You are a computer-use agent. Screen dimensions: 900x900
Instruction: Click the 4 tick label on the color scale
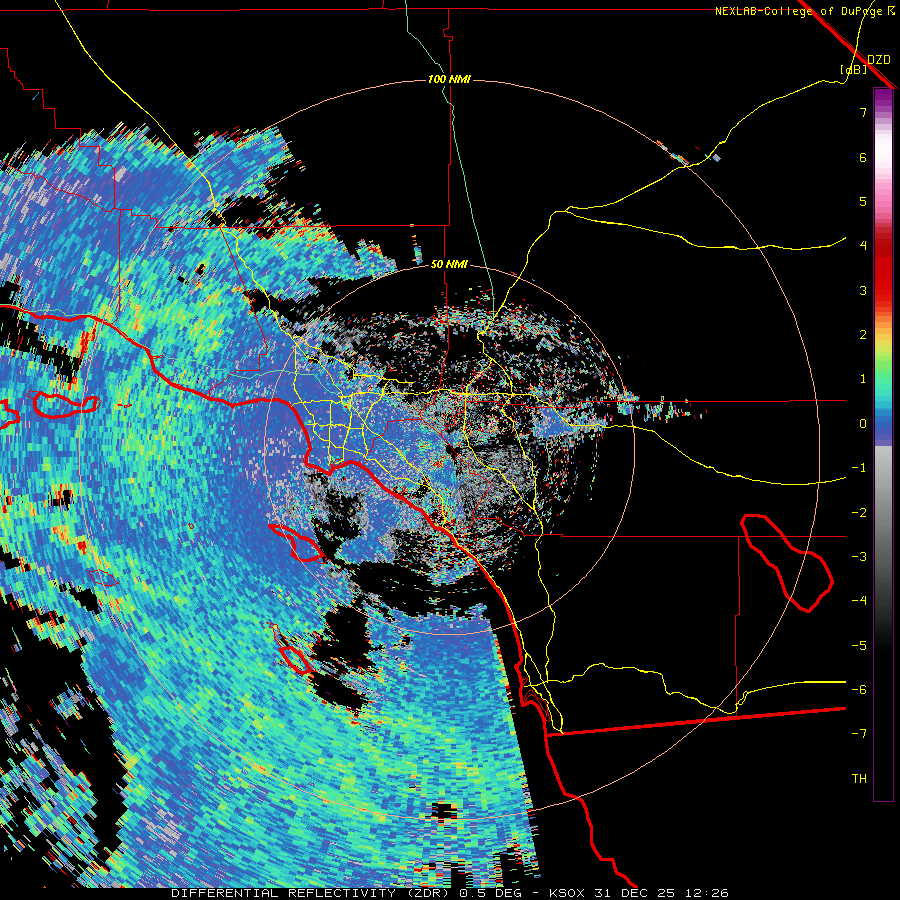(863, 246)
